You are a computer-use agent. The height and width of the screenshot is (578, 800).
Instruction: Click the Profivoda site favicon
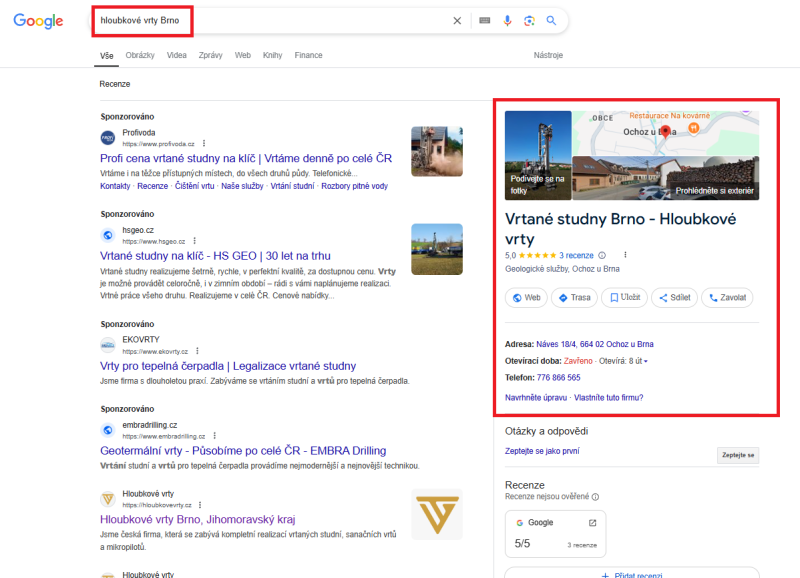click(x=108, y=138)
